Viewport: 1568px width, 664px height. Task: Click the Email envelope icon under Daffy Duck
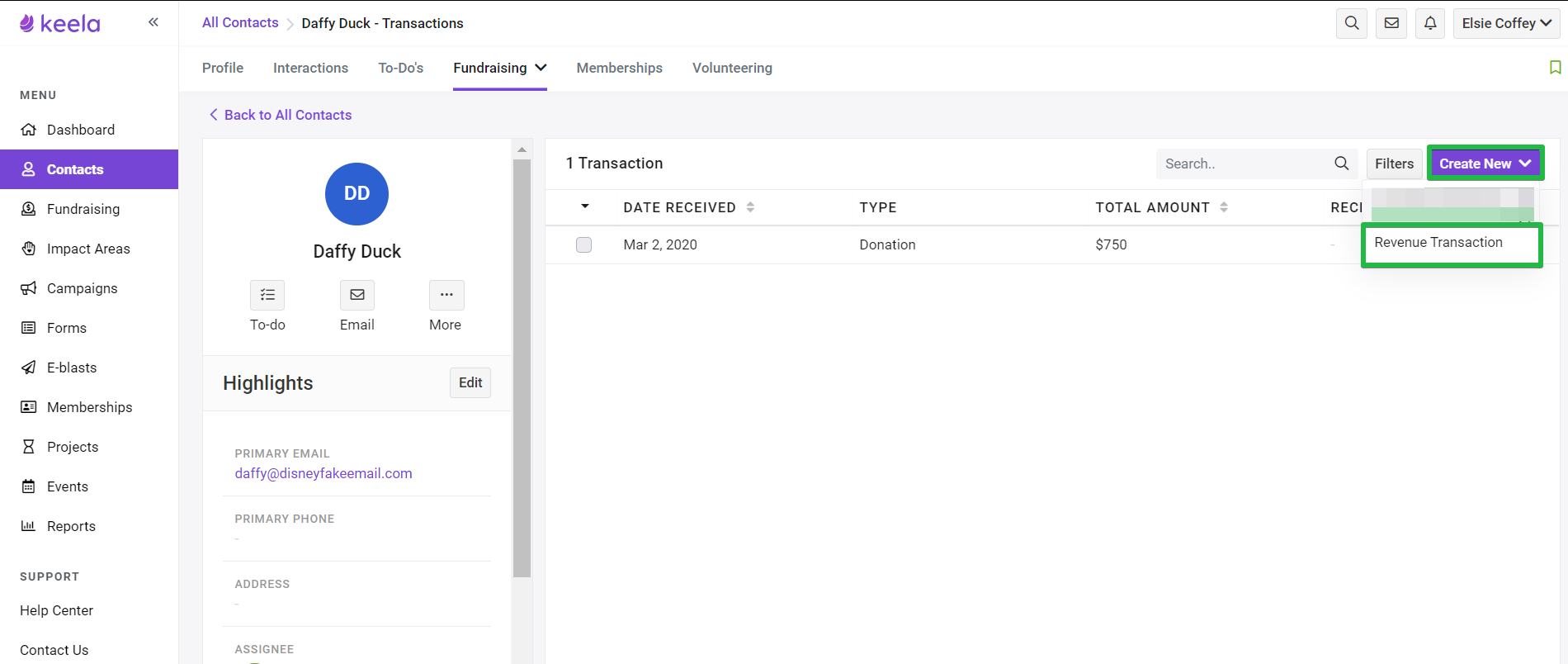(x=357, y=295)
